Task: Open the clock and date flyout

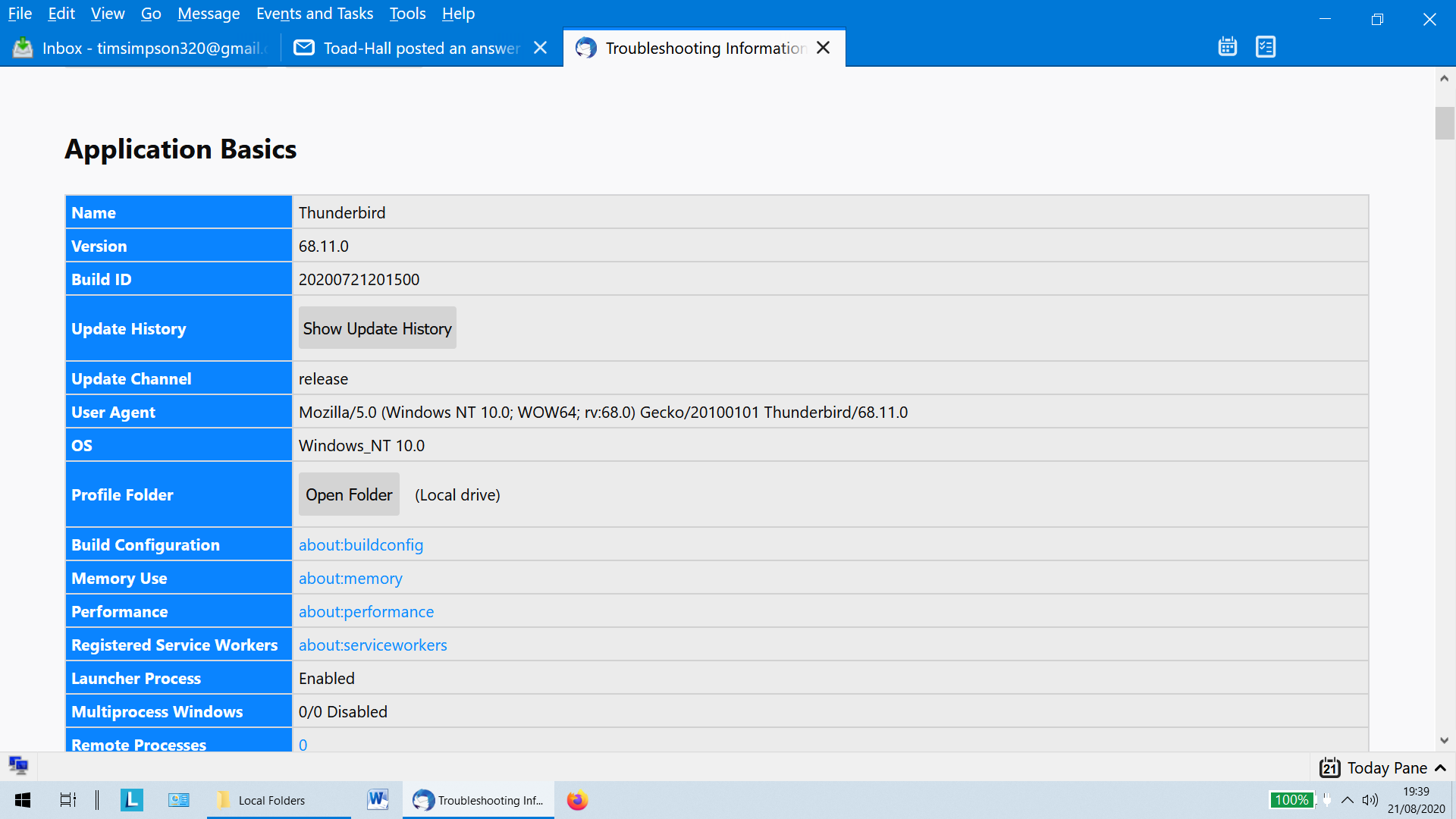Action: [x=1416, y=800]
